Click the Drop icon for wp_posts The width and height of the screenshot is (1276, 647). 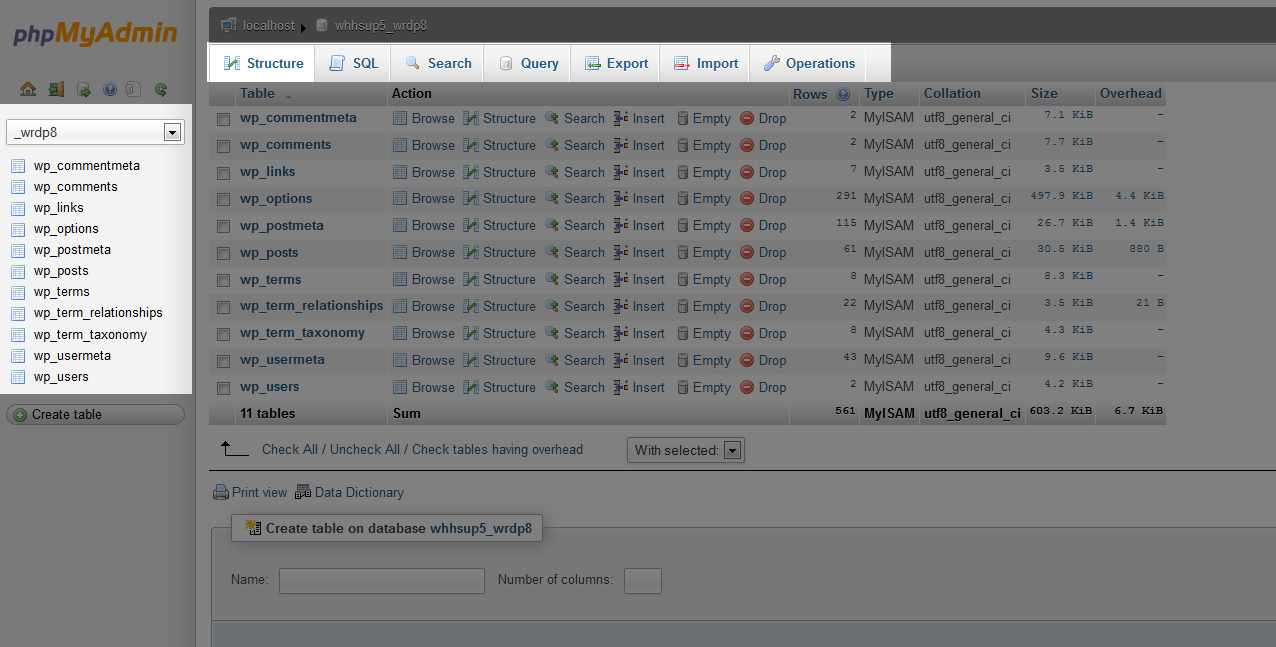[x=747, y=253]
